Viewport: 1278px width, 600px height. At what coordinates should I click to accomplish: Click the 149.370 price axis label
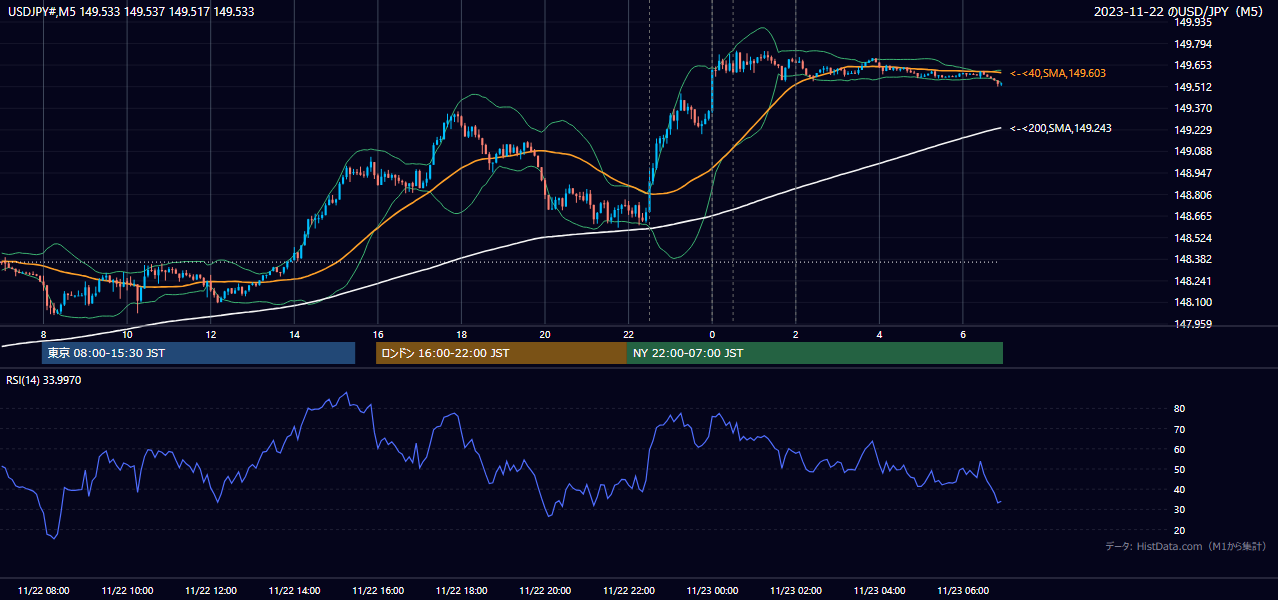1194,108
